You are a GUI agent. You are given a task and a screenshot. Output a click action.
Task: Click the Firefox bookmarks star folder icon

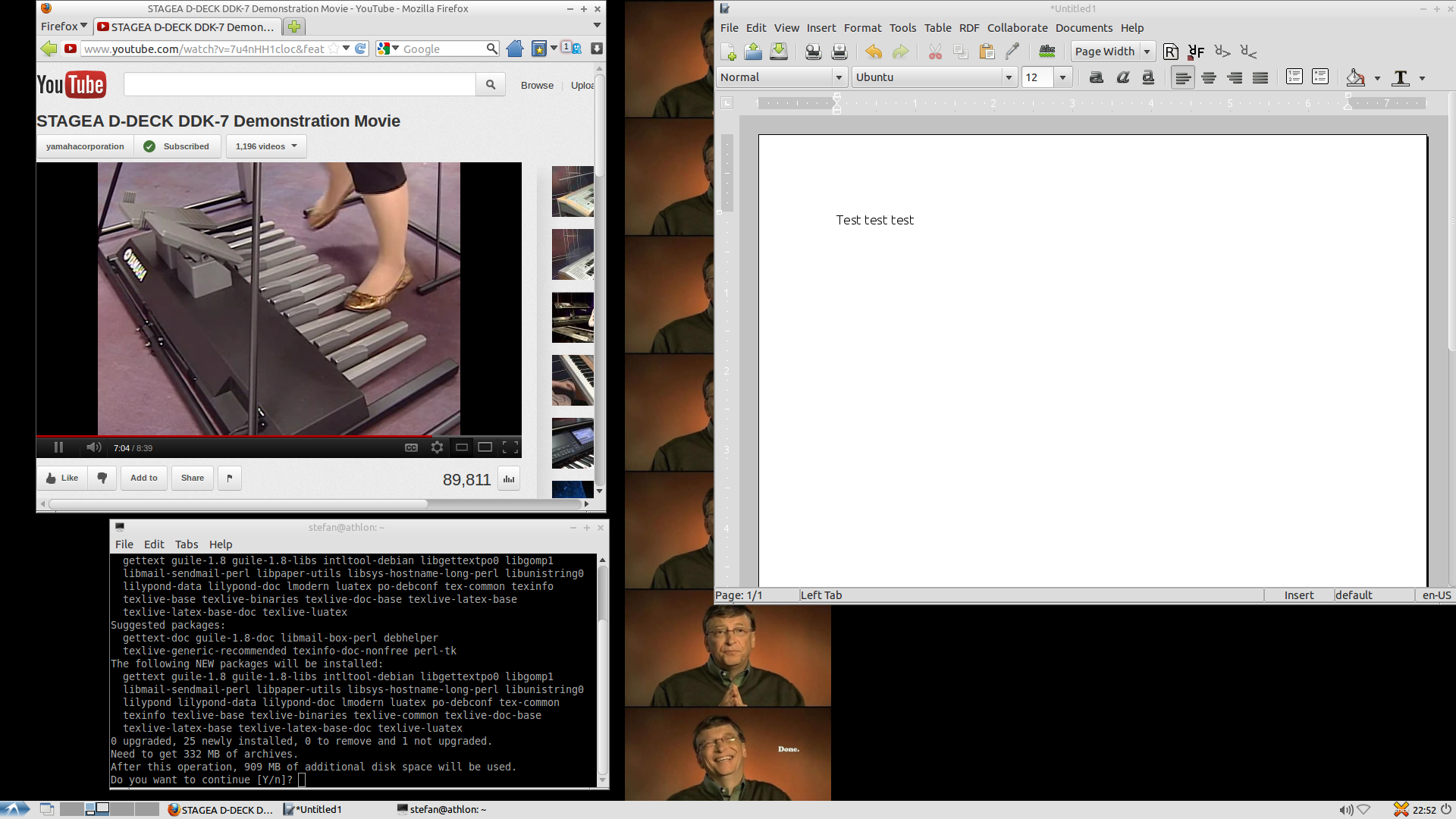tap(539, 49)
